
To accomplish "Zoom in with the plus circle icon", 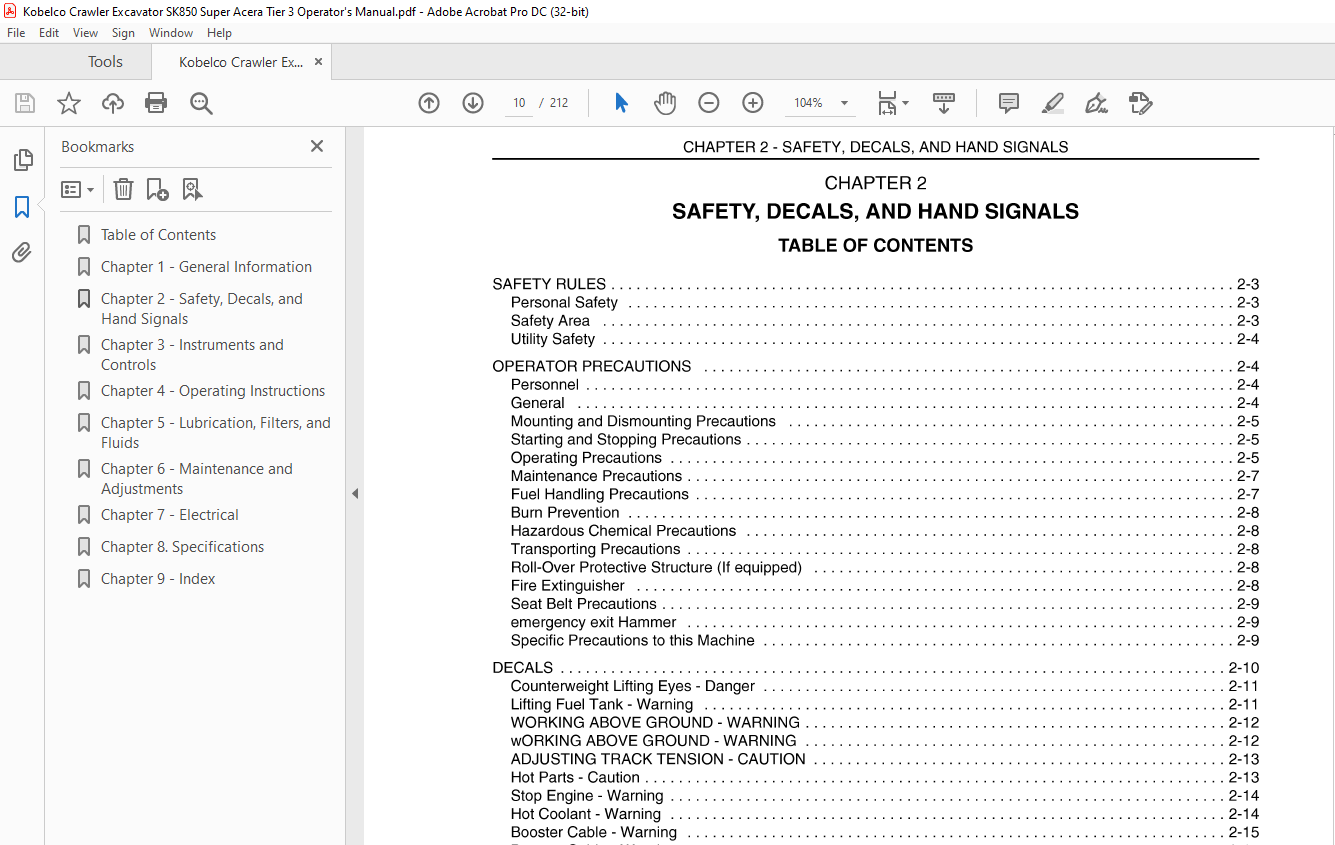I will tap(753, 103).
